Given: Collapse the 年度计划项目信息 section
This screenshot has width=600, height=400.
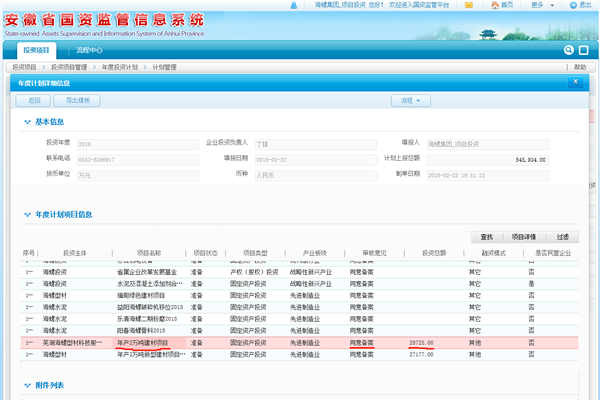Looking at the screenshot, I should click(27, 214).
